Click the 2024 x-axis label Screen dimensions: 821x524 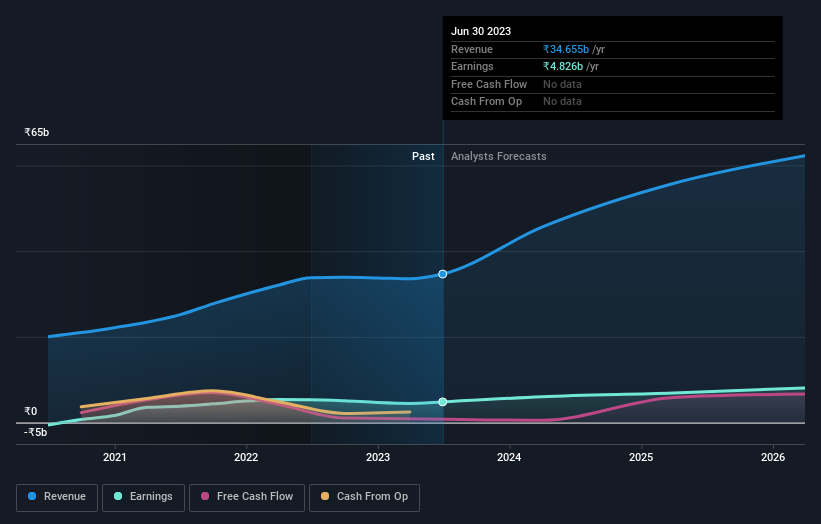(509, 458)
